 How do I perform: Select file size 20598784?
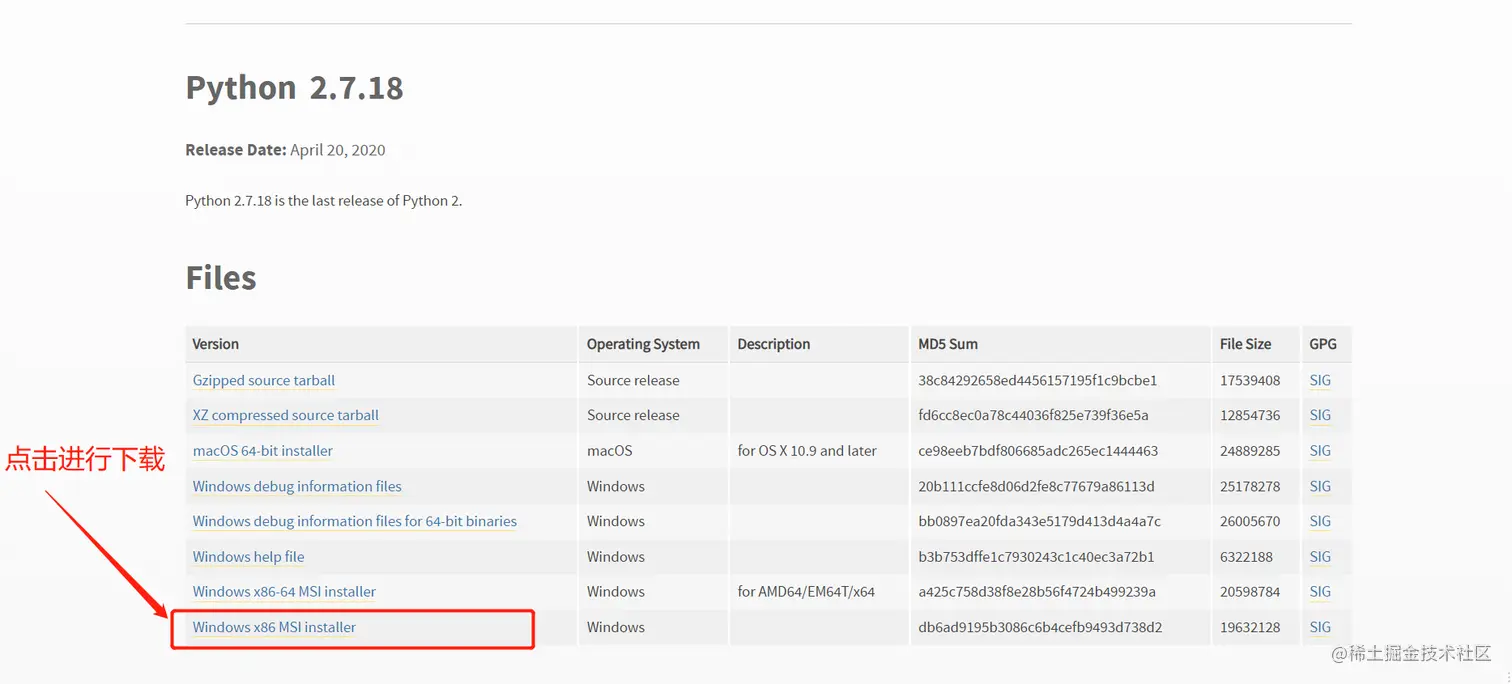pyautogui.click(x=1250, y=592)
